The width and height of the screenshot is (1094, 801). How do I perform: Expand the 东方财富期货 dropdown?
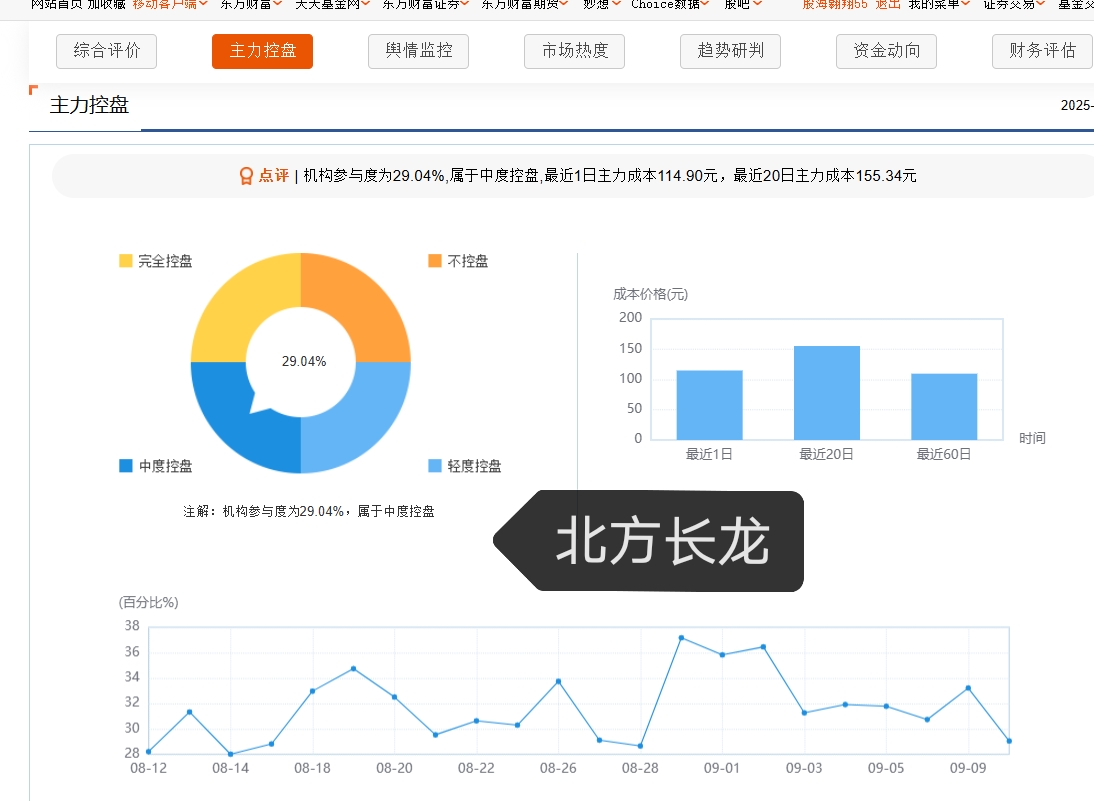[525, 4]
